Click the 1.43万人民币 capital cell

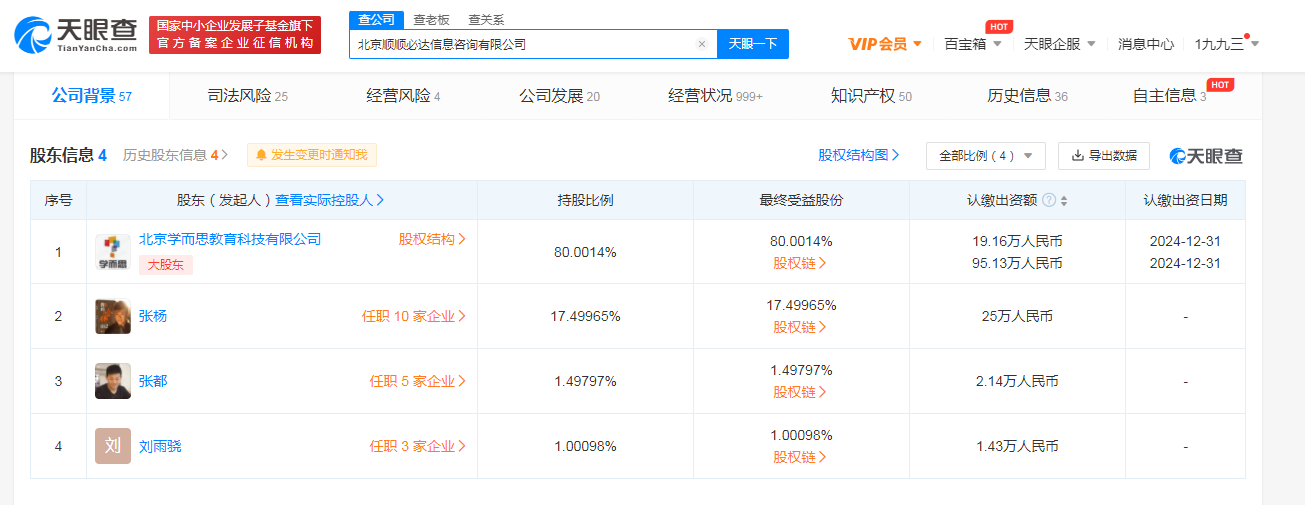(1017, 446)
